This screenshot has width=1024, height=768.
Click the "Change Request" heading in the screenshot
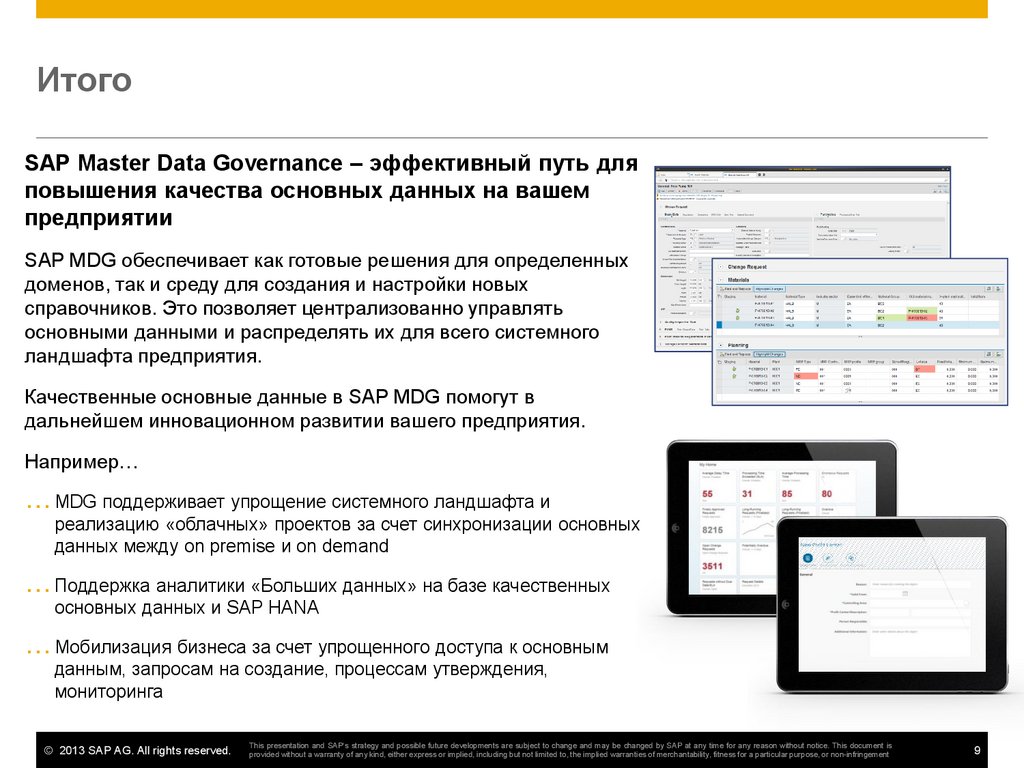point(747,267)
